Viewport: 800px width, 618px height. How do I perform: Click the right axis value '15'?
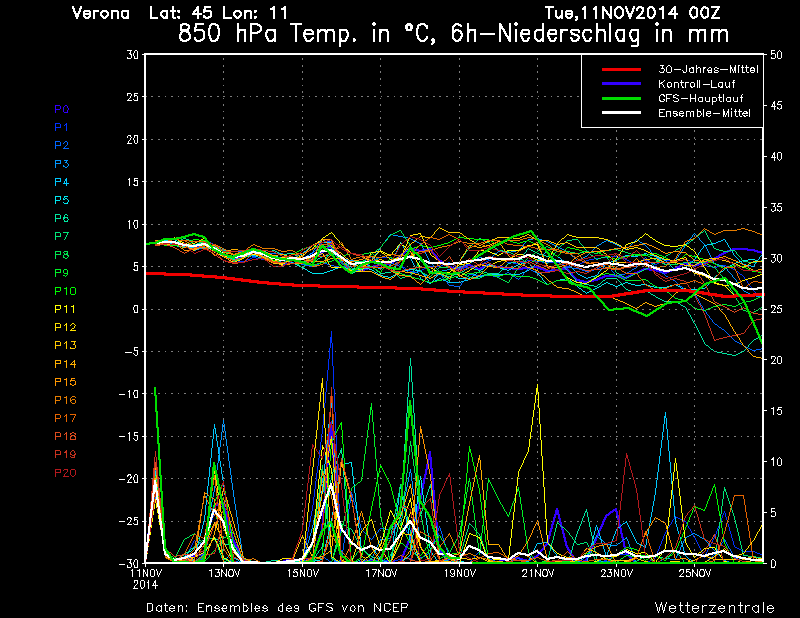(776, 411)
